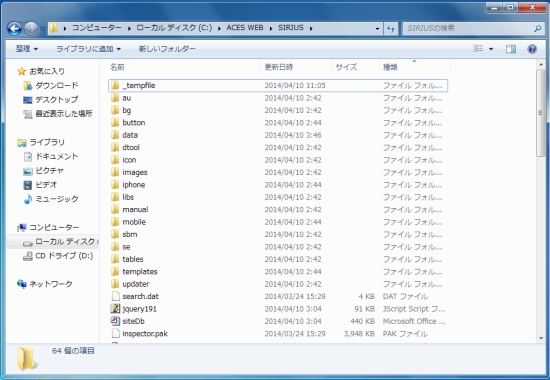Open ダウンロード in favorites
550x380 pixels.
51,85
